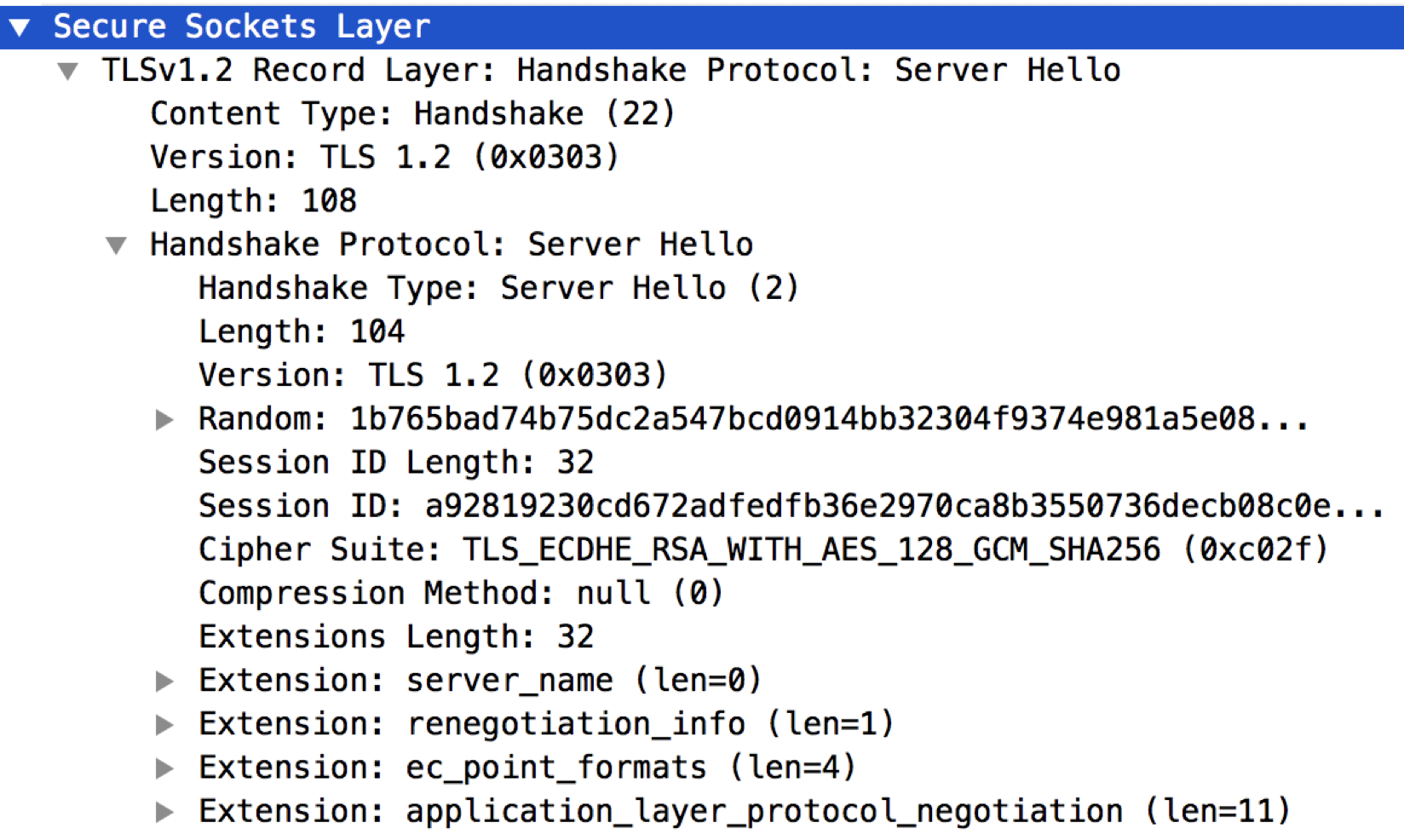Expand the server_name extension

pos(165,681)
